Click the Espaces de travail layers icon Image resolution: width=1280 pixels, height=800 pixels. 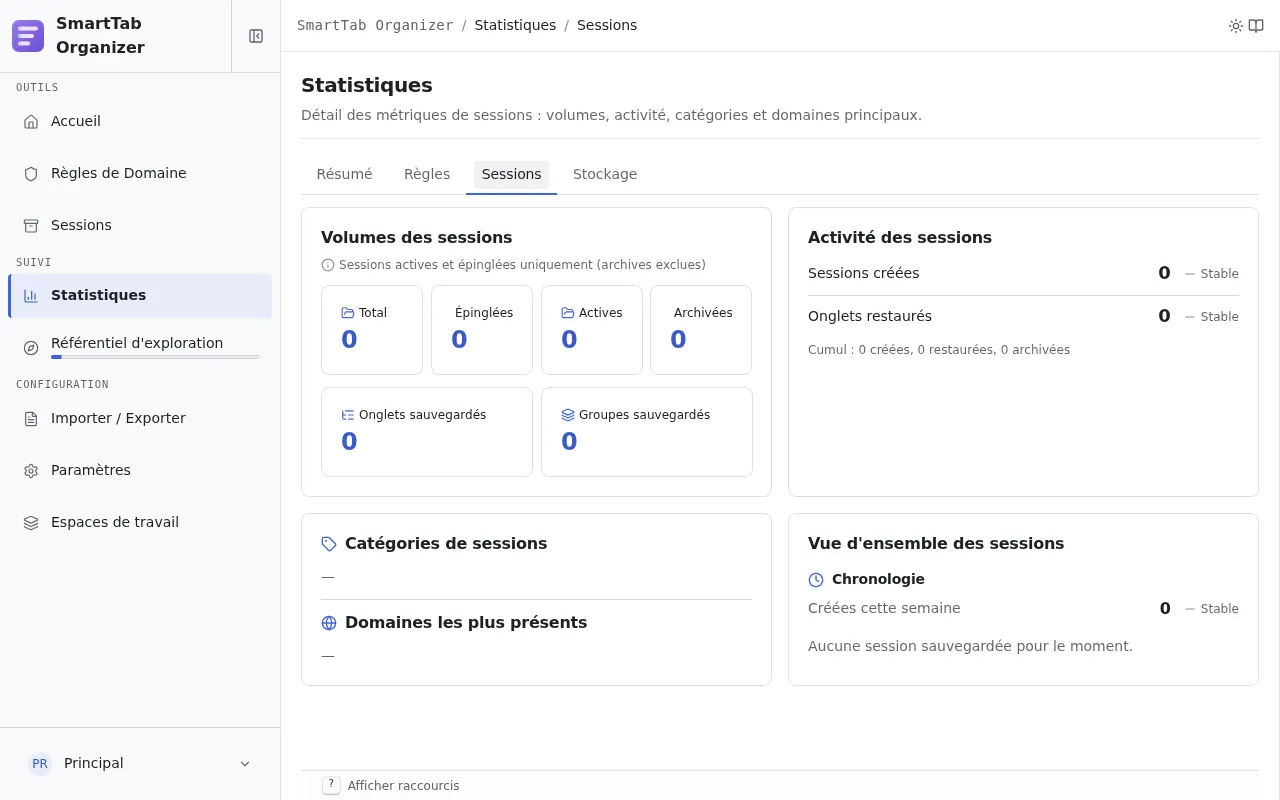click(x=31, y=522)
